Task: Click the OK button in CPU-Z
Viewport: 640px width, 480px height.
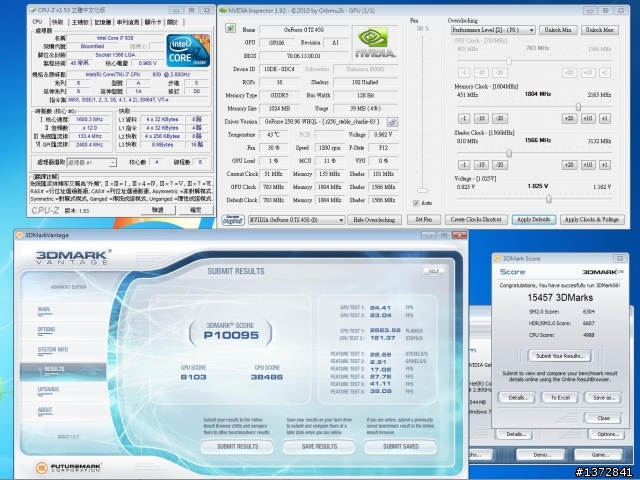Action: click(196, 210)
